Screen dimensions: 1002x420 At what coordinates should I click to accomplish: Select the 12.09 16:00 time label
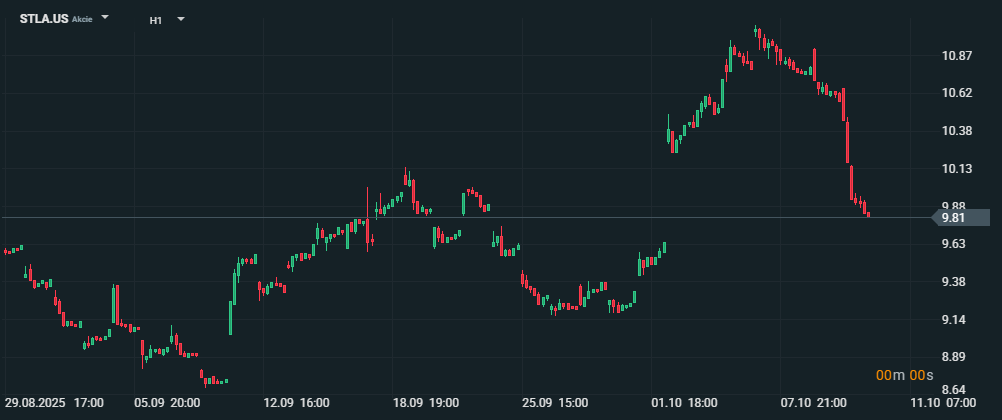296,403
